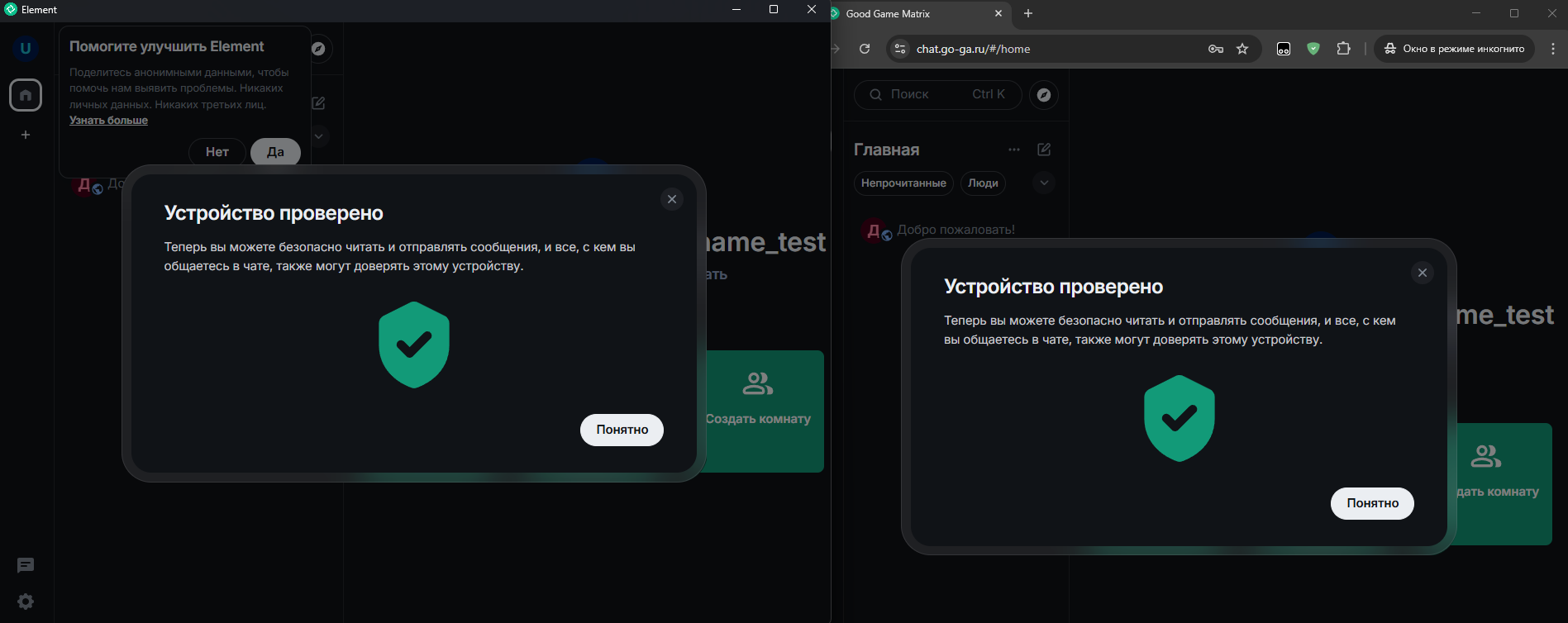Click the address bar URL chat.go-ga.ru
The image size is (1568, 623).
[x=973, y=49]
